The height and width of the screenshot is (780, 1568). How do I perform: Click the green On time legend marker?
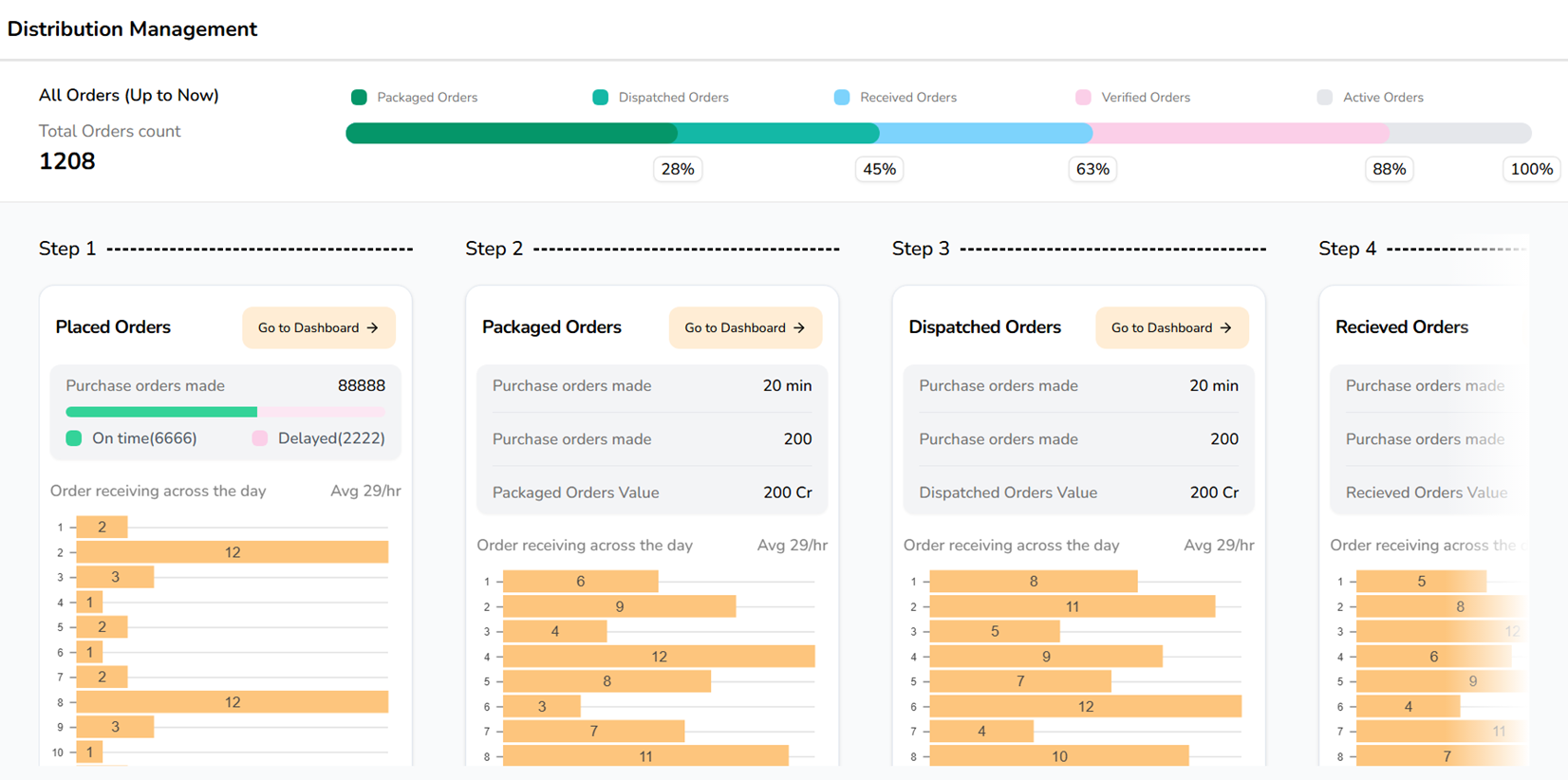74,438
